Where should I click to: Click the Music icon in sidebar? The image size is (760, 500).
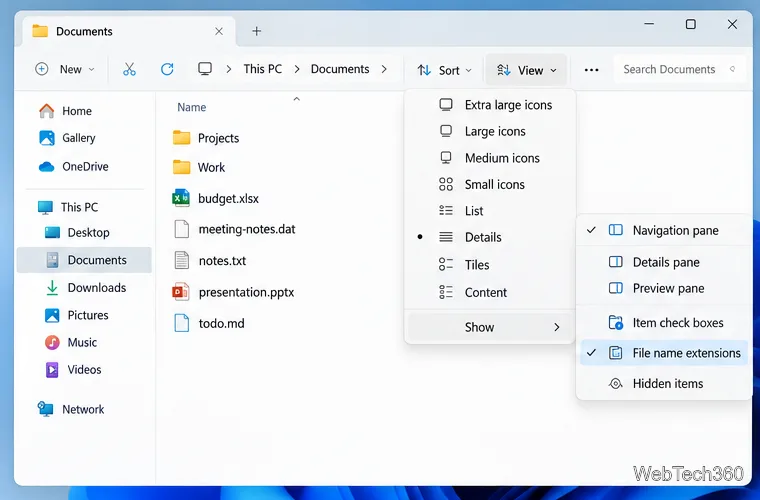pyautogui.click(x=52, y=343)
